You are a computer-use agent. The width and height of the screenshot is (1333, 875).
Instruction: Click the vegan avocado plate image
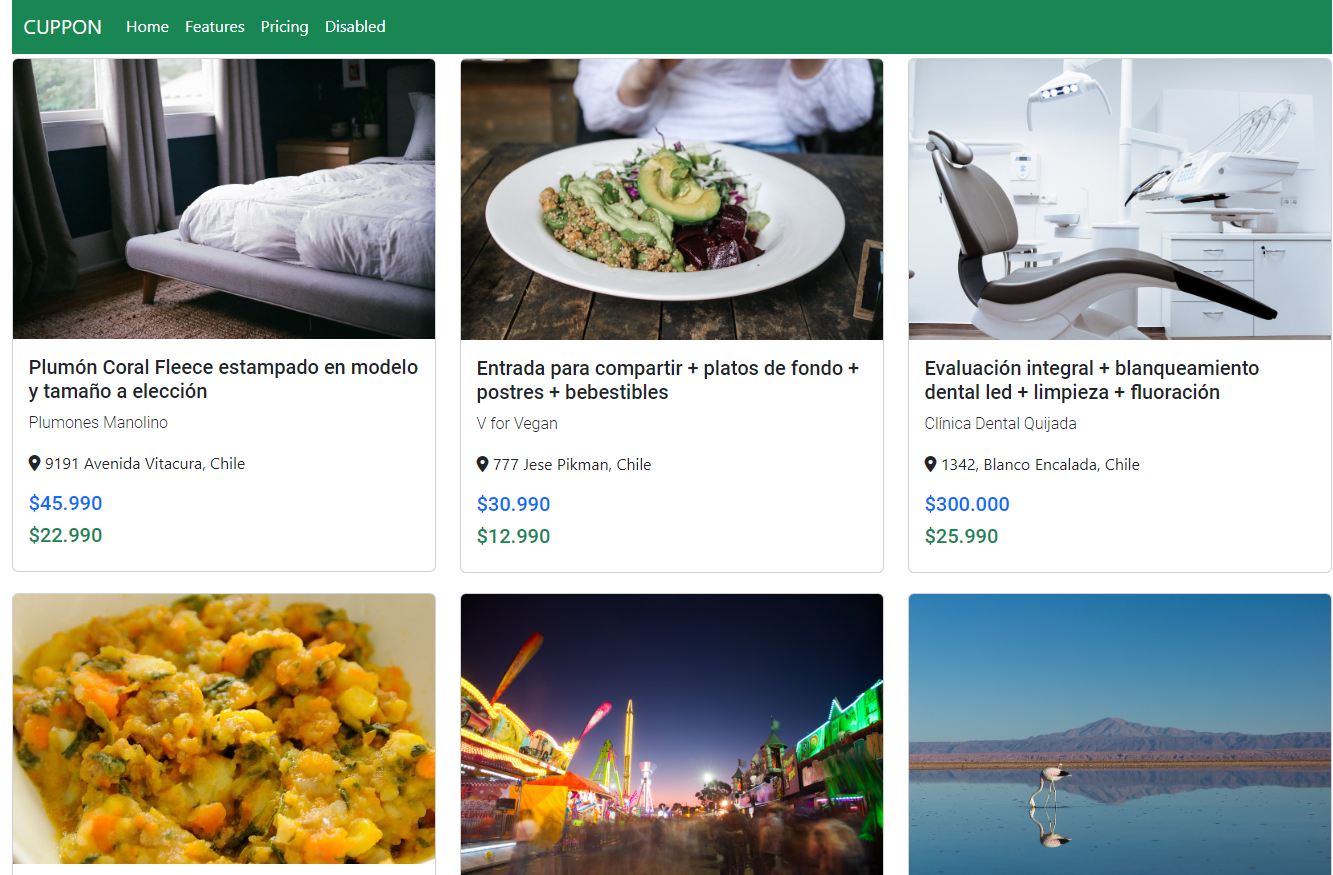(672, 199)
